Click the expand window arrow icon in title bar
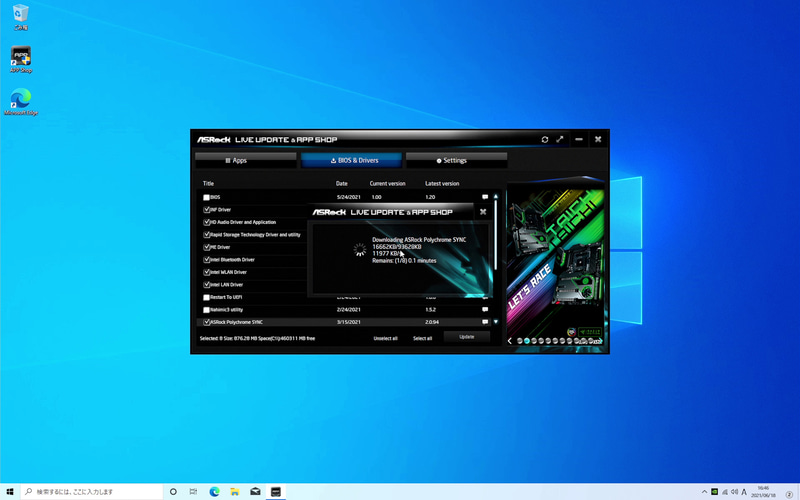 pyautogui.click(x=560, y=139)
